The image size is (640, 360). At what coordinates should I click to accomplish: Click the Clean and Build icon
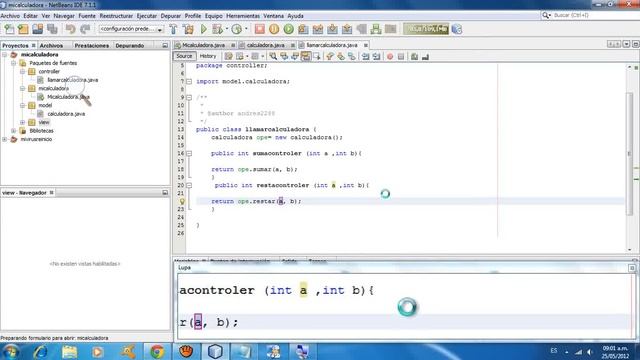188,29
